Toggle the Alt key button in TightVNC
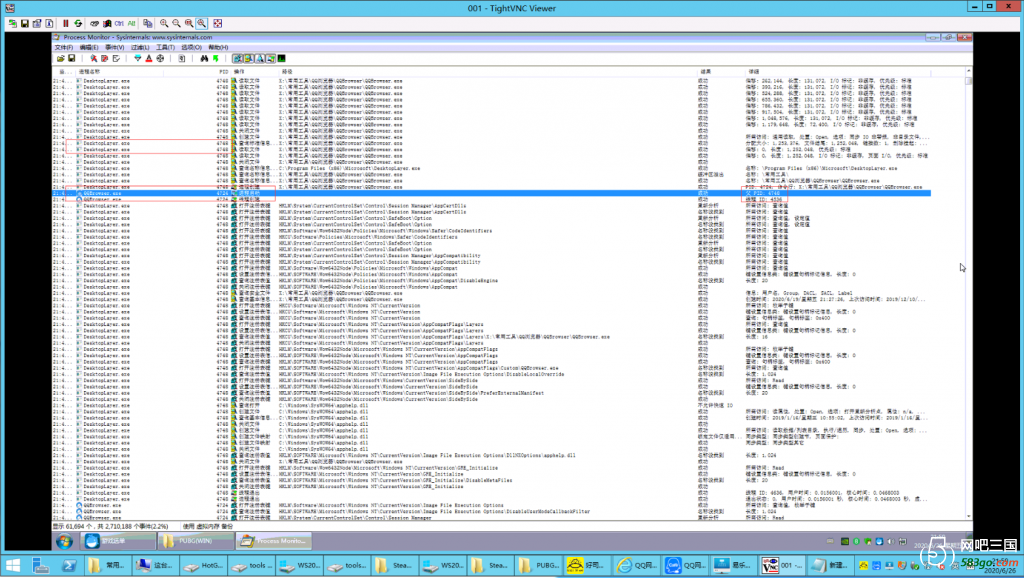Screen dimensions: 1024x578 (x=131, y=24)
